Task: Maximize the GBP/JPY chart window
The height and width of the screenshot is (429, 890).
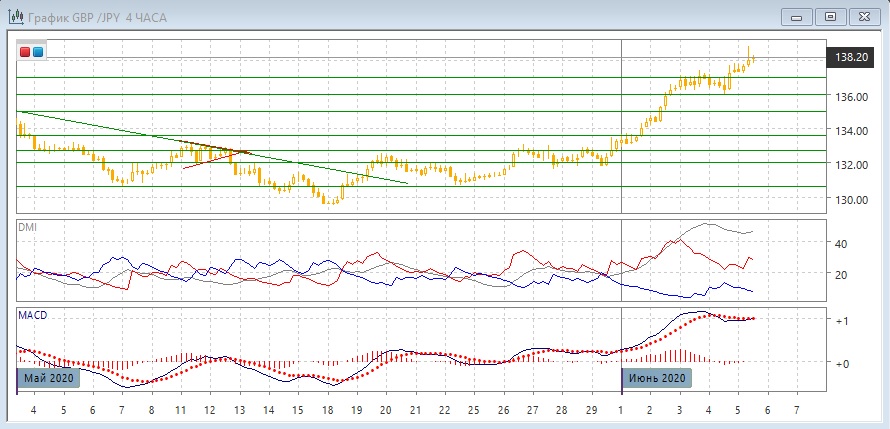Action: point(829,16)
